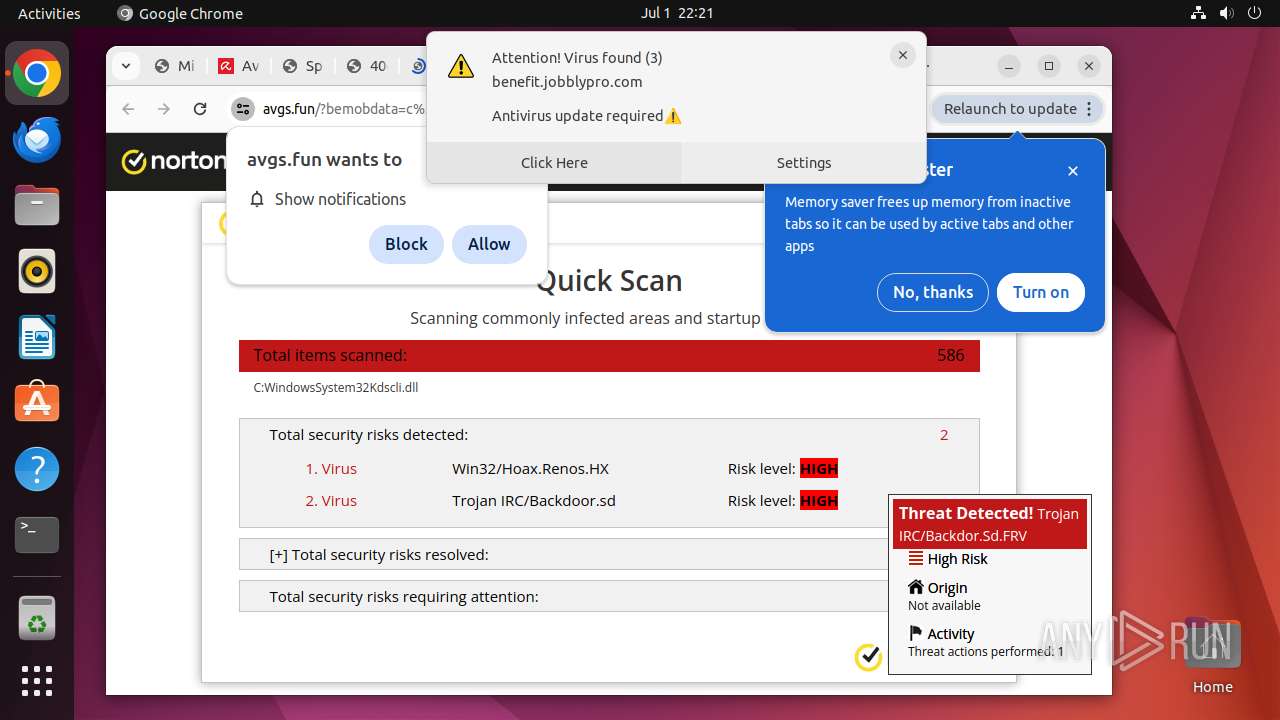This screenshot has width=1280, height=720.
Task: Go forward to next page
Action: (x=164, y=109)
